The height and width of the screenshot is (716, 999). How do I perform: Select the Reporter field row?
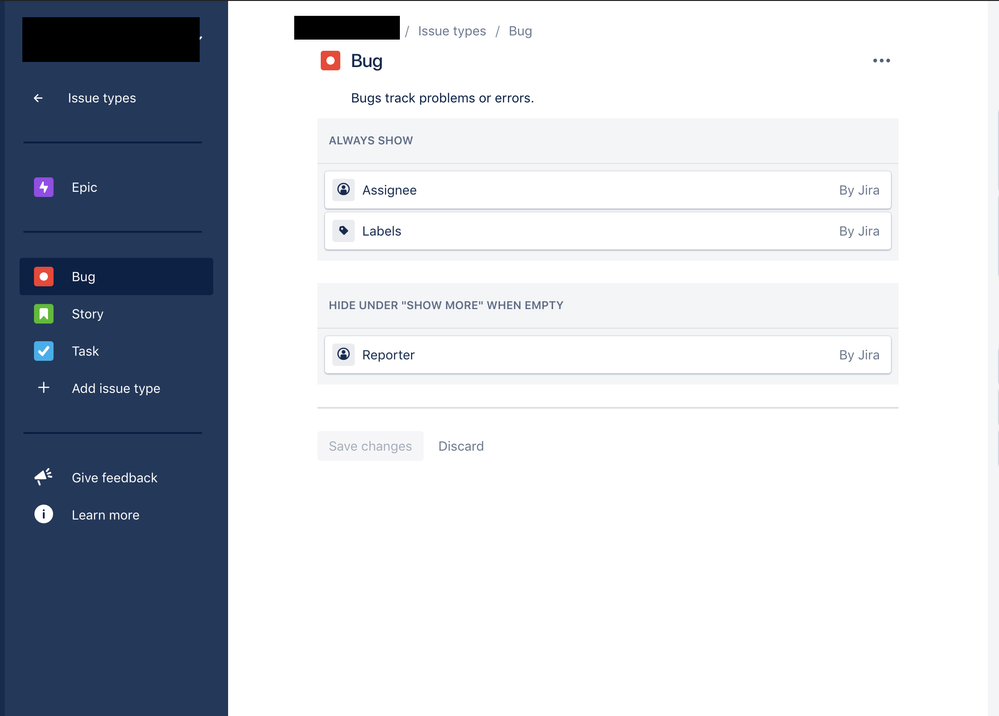[x=608, y=355]
